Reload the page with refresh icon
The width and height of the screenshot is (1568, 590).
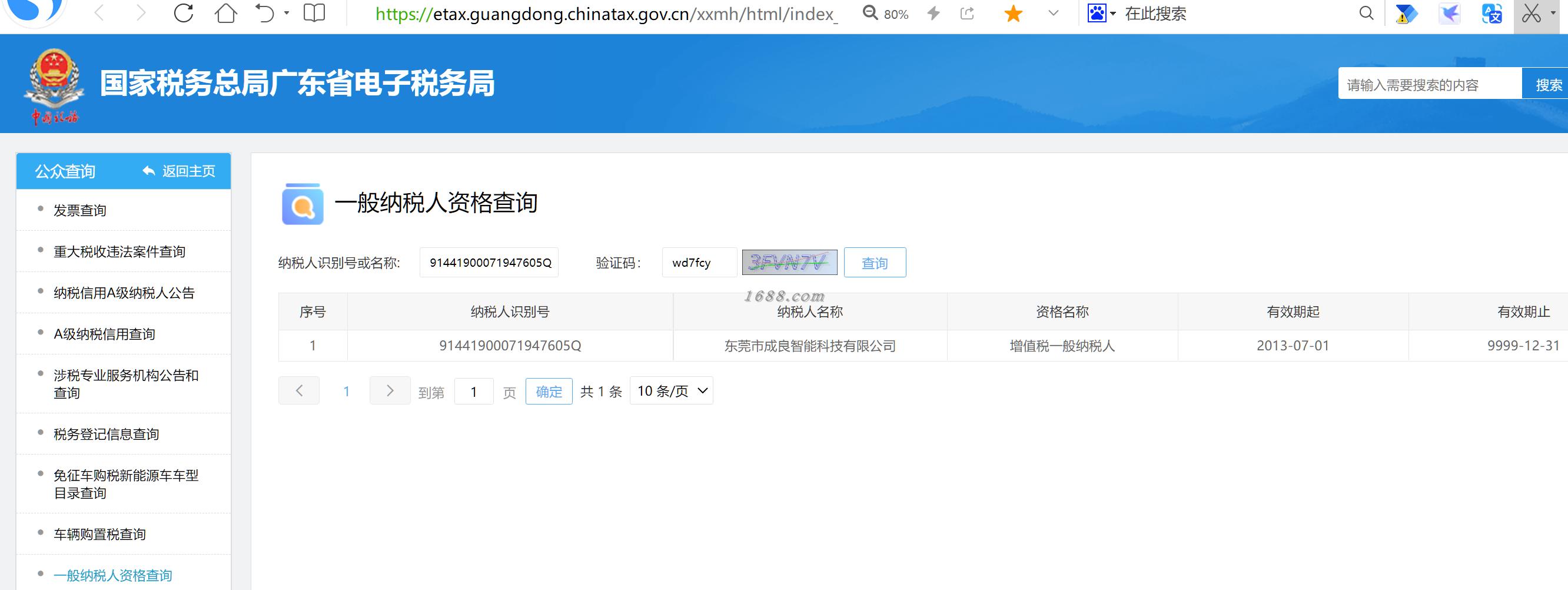(x=183, y=13)
